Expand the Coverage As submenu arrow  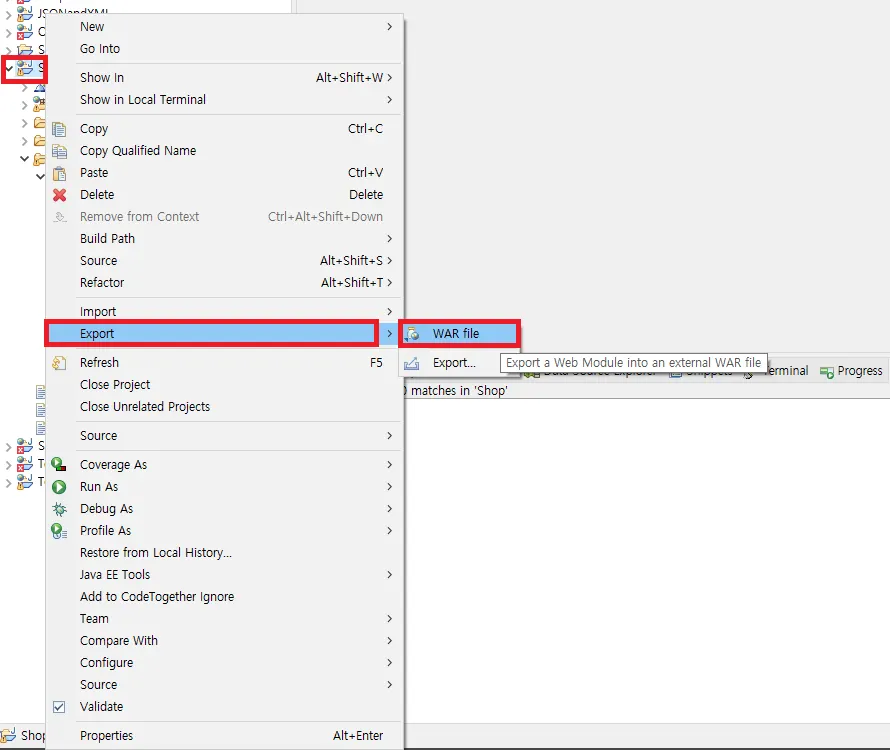point(389,465)
